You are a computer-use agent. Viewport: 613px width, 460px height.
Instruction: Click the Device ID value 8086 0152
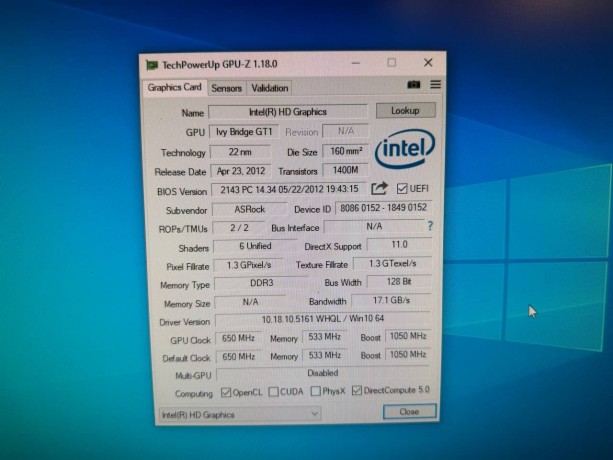tap(383, 208)
